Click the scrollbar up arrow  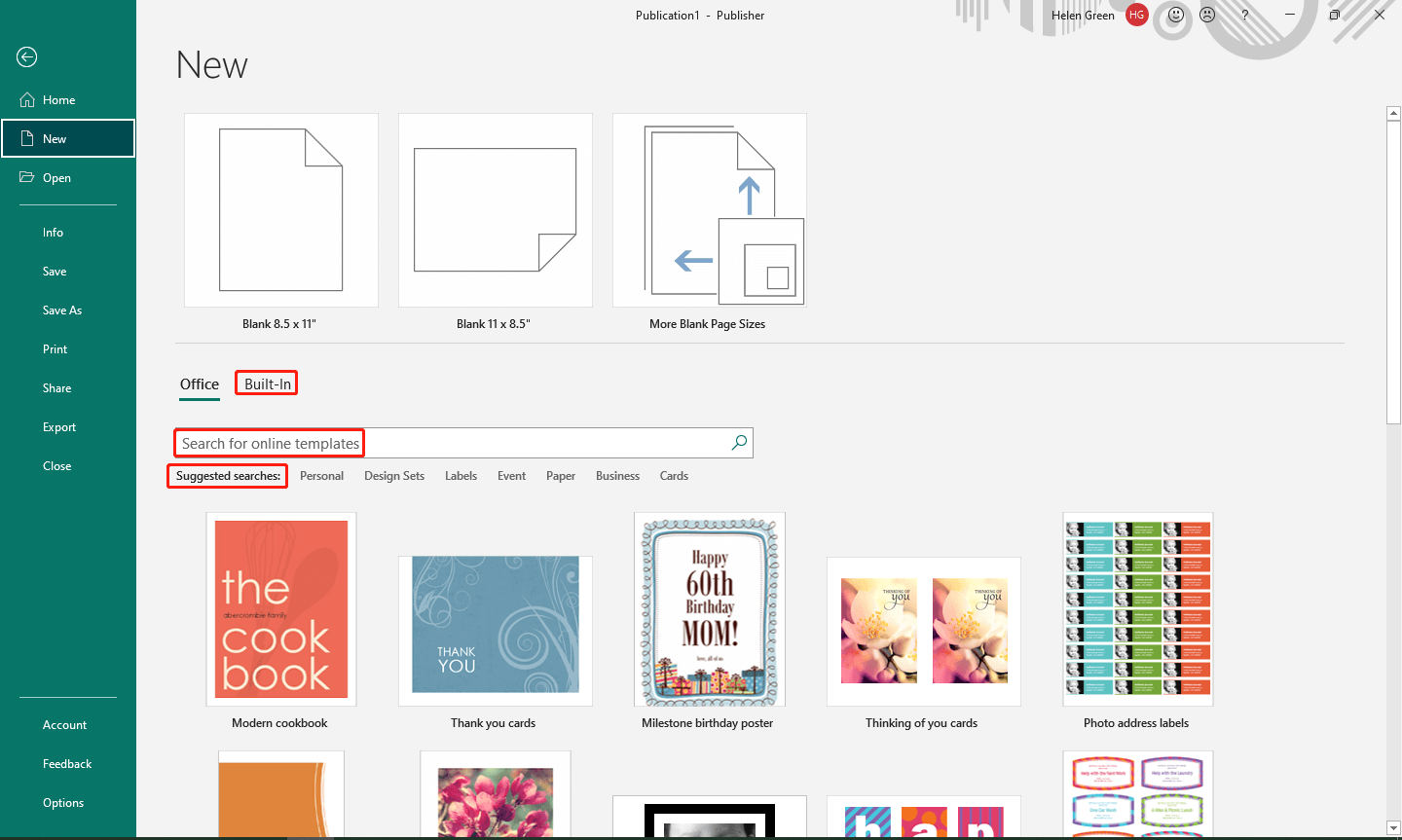point(1393,114)
